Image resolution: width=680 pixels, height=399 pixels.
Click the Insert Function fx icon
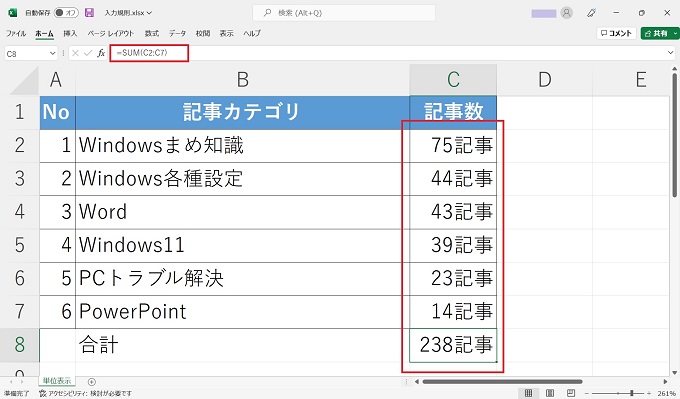(x=101, y=53)
